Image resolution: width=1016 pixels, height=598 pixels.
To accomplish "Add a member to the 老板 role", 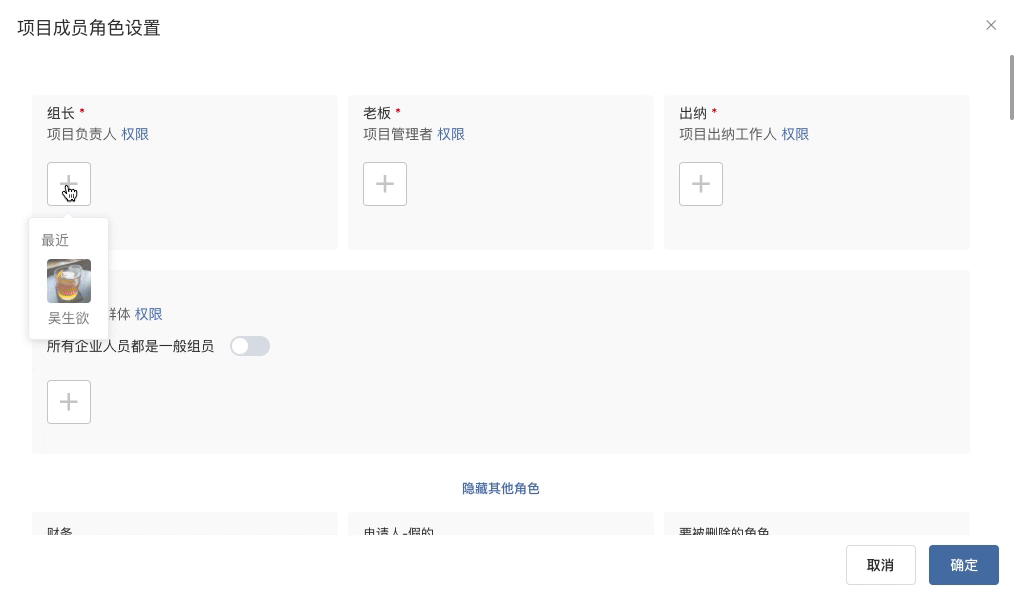I will pos(384,184).
